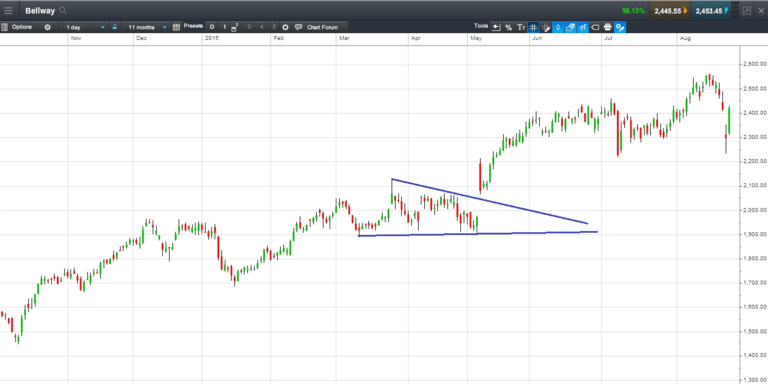The image size is (768, 384).
Task: Expand the 11 months range dropdown
Action: pos(146,27)
